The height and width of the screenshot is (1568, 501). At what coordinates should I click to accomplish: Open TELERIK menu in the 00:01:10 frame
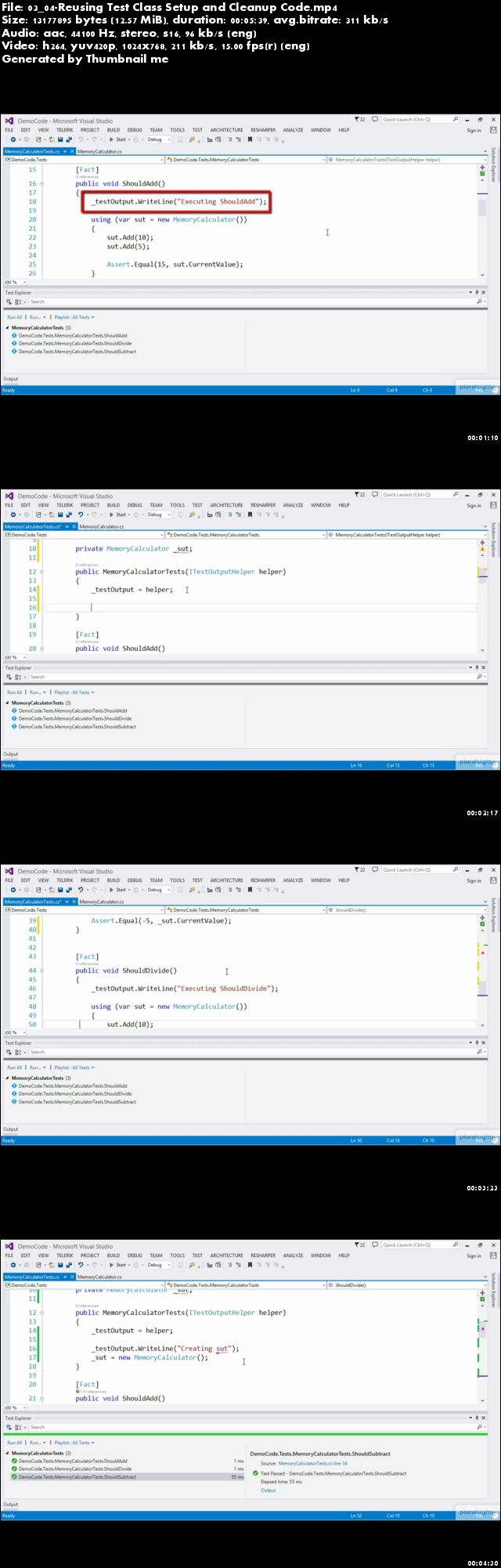[x=64, y=130]
